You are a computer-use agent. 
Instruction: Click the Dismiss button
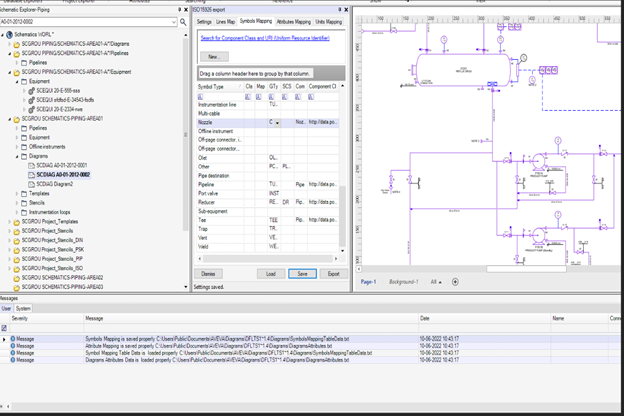208,274
